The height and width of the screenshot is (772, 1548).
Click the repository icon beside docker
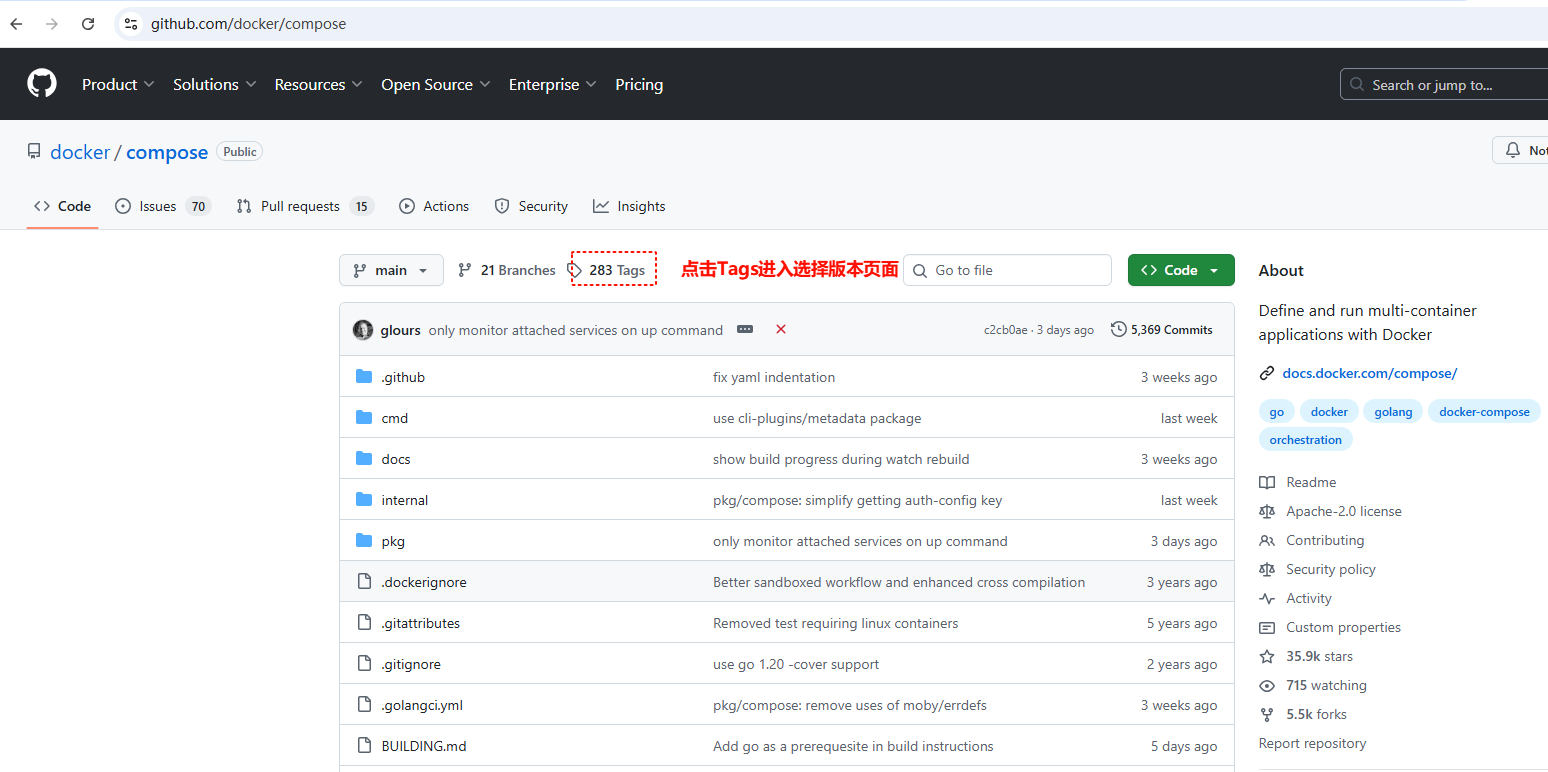coord(34,152)
